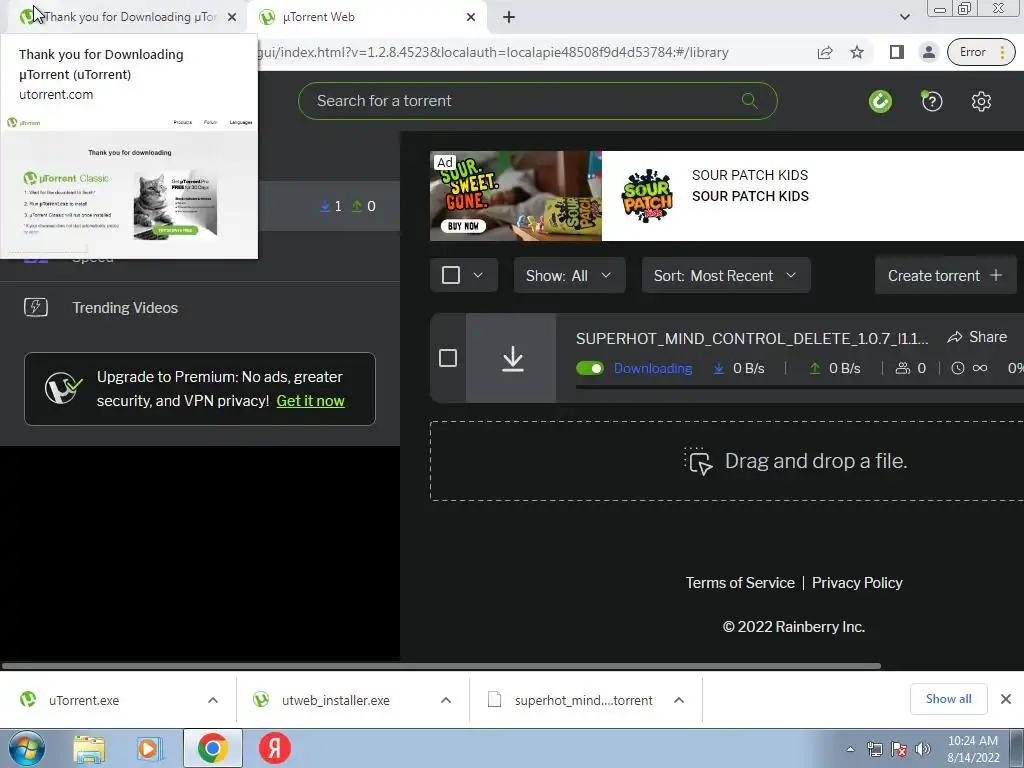Open the Yandex browser icon on taskbar
The height and width of the screenshot is (768, 1024).
275,748
